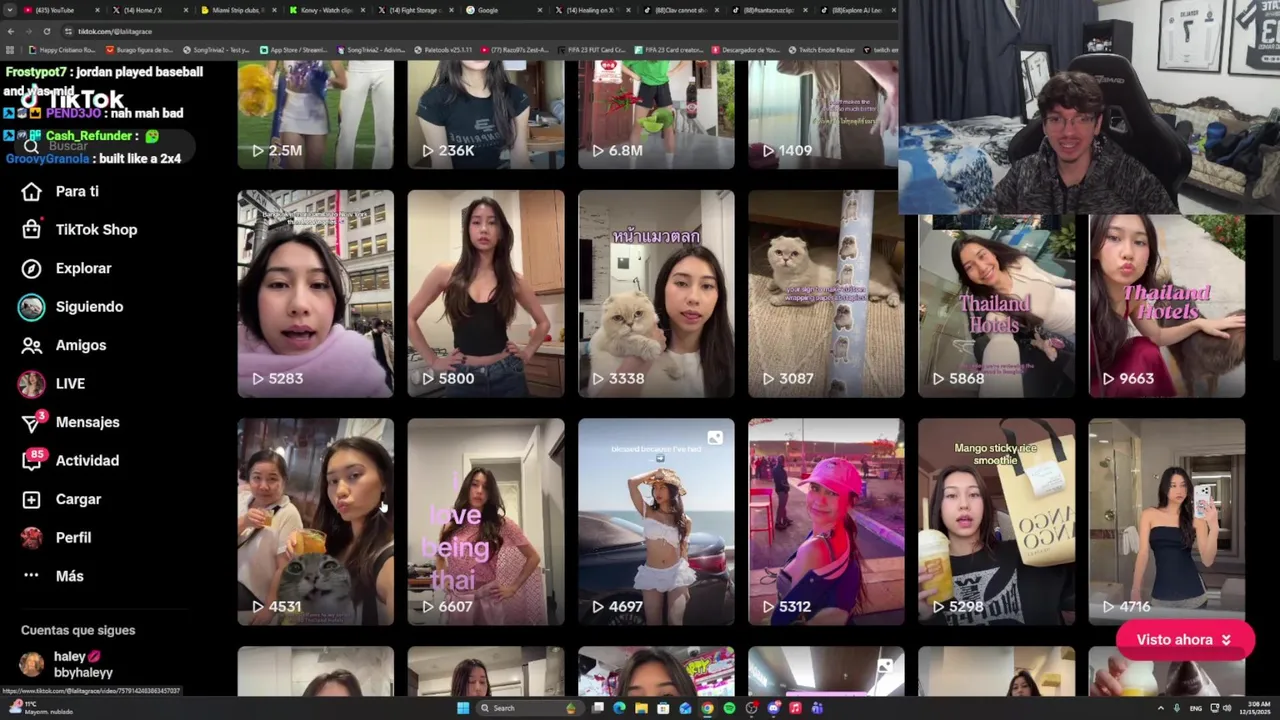The height and width of the screenshot is (720, 1280).
Task: Click the Cargar upload option
Action: point(61,499)
